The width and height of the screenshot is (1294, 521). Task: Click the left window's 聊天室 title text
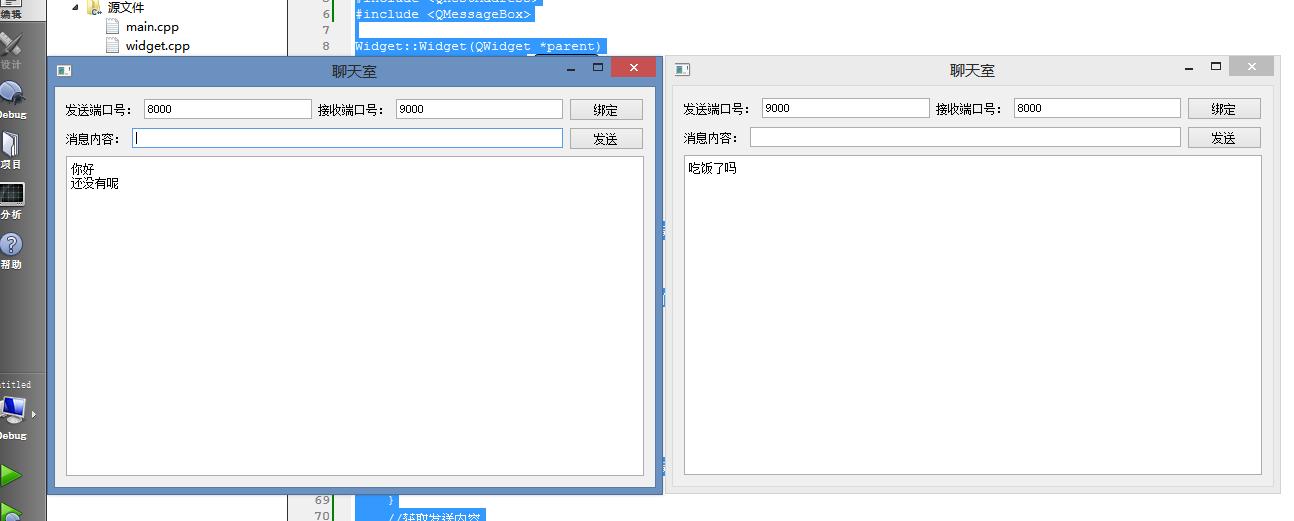point(355,71)
